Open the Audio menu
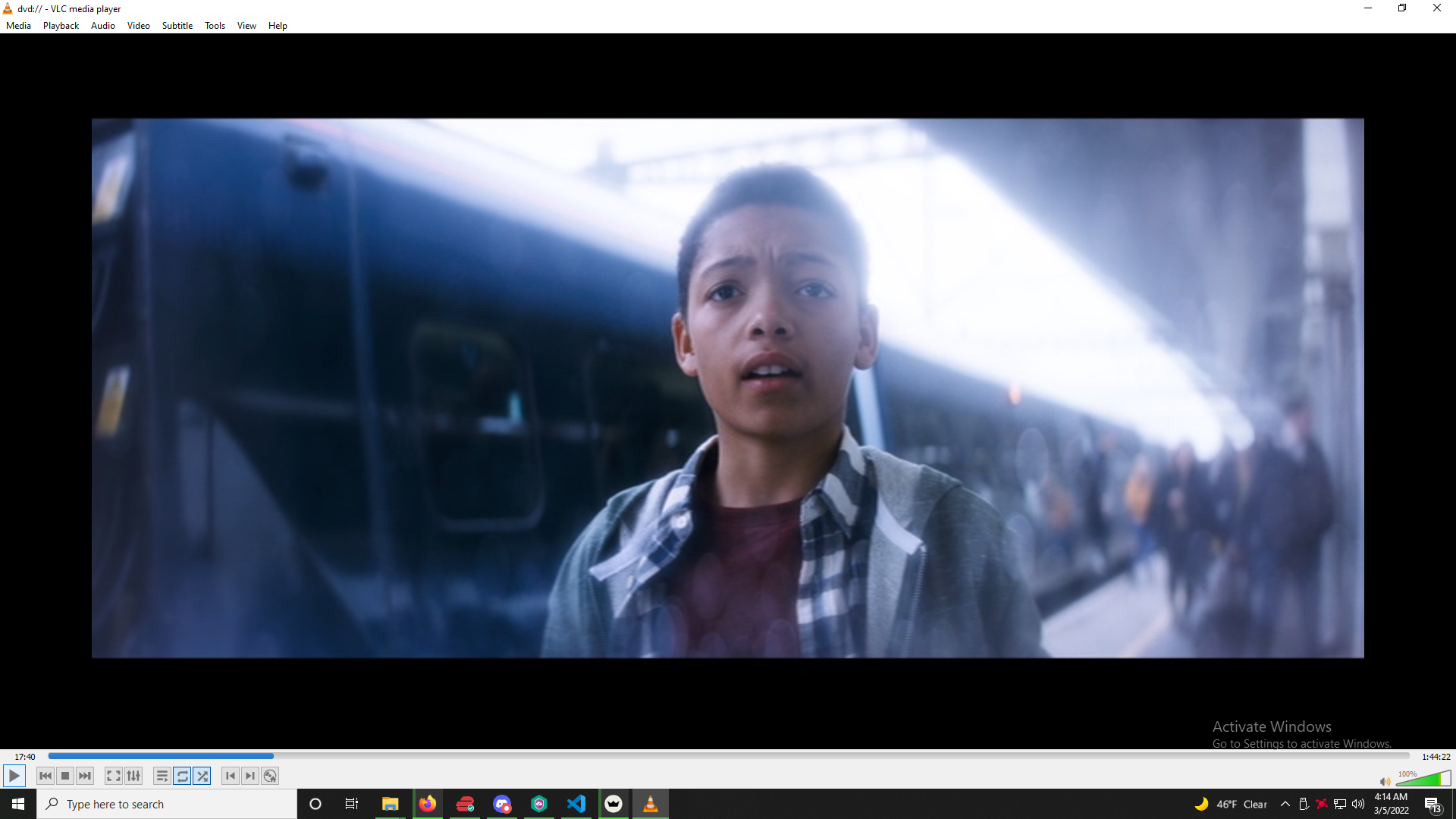The width and height of the screenshot is (1456, 819). (x=103, y=26)
